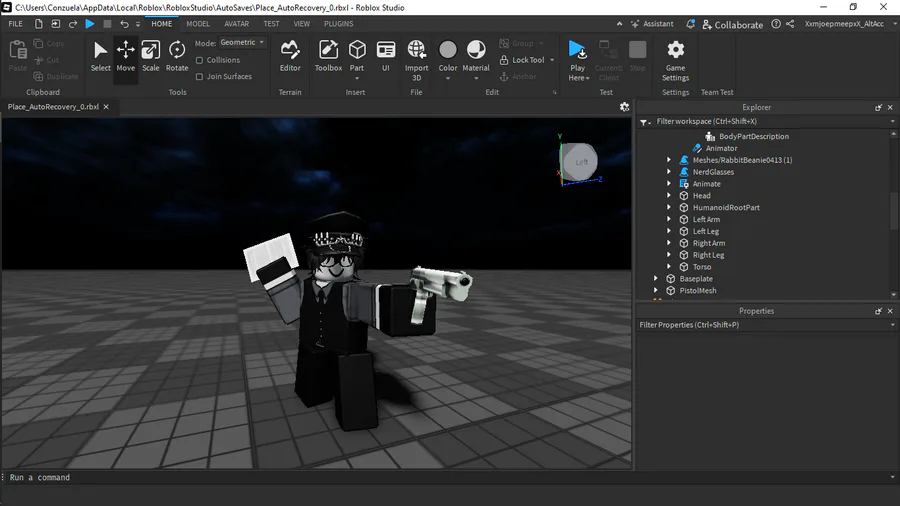Viewport: 900px width, 506px height.
Task: Switch to the HOME tab
Action: coord(161,24)
